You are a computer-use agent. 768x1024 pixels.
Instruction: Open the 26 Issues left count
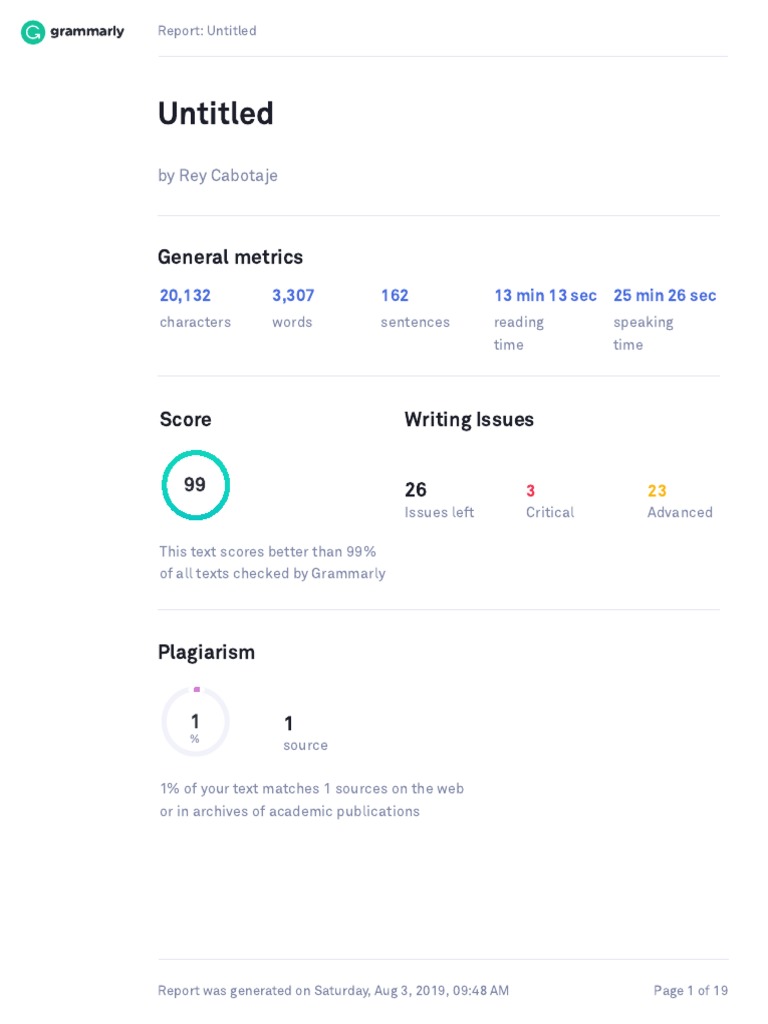416,490
